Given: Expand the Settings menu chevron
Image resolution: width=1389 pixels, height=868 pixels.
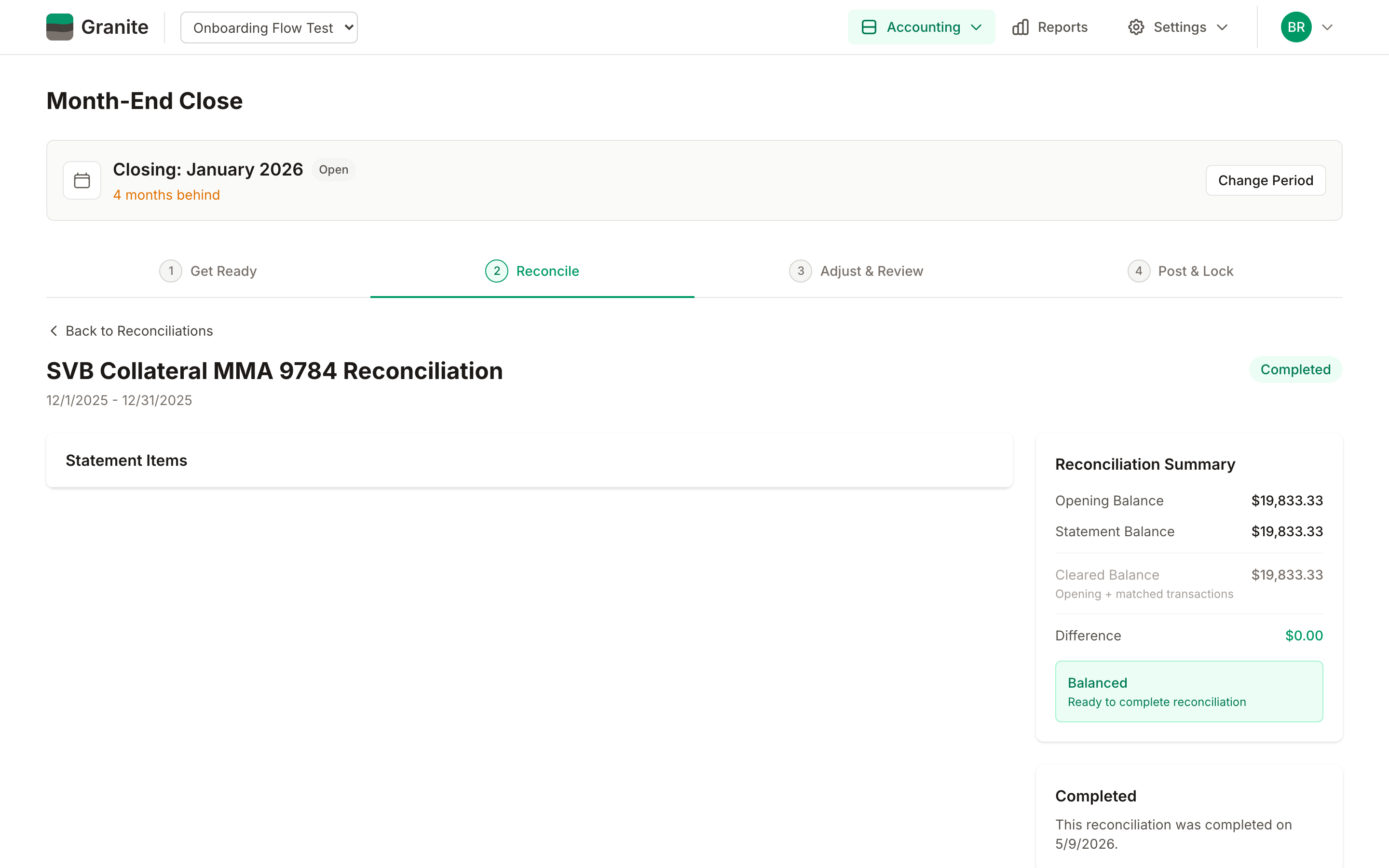Looking at the screenshot, I should point(1222,27).
